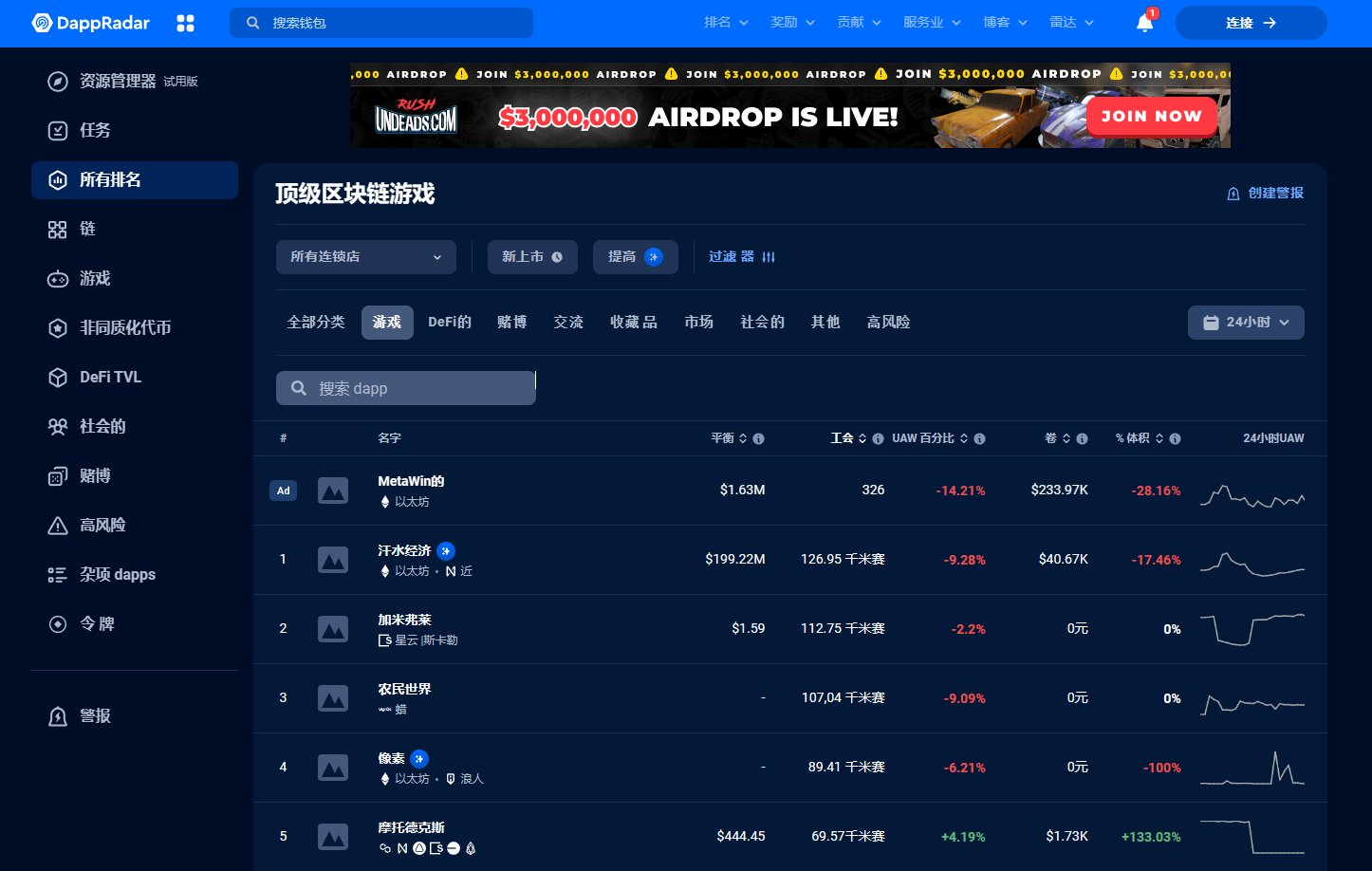Toggle the 新上市 filter
The height and width of the screenshot is (871, 1372).
tap(532, 257)
